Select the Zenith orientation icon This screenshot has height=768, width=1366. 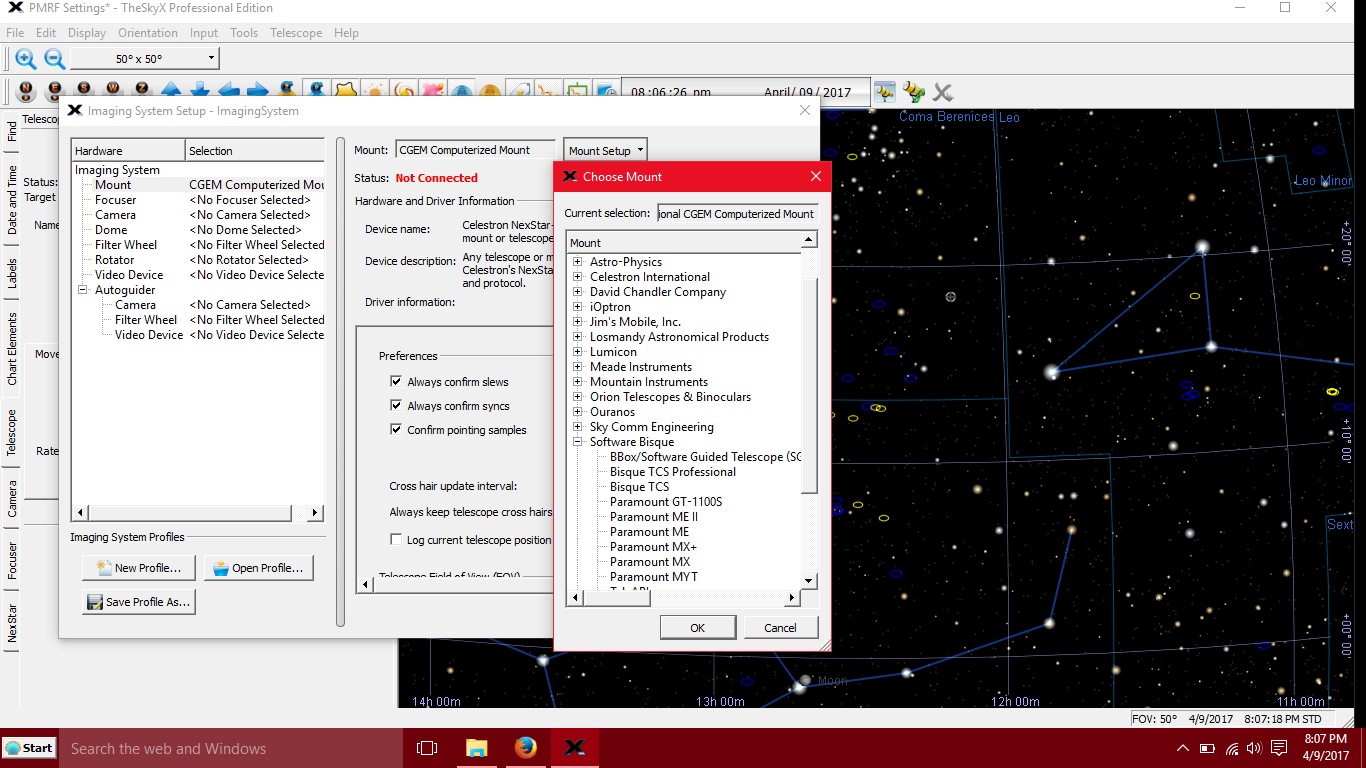[x=141, y=88]
